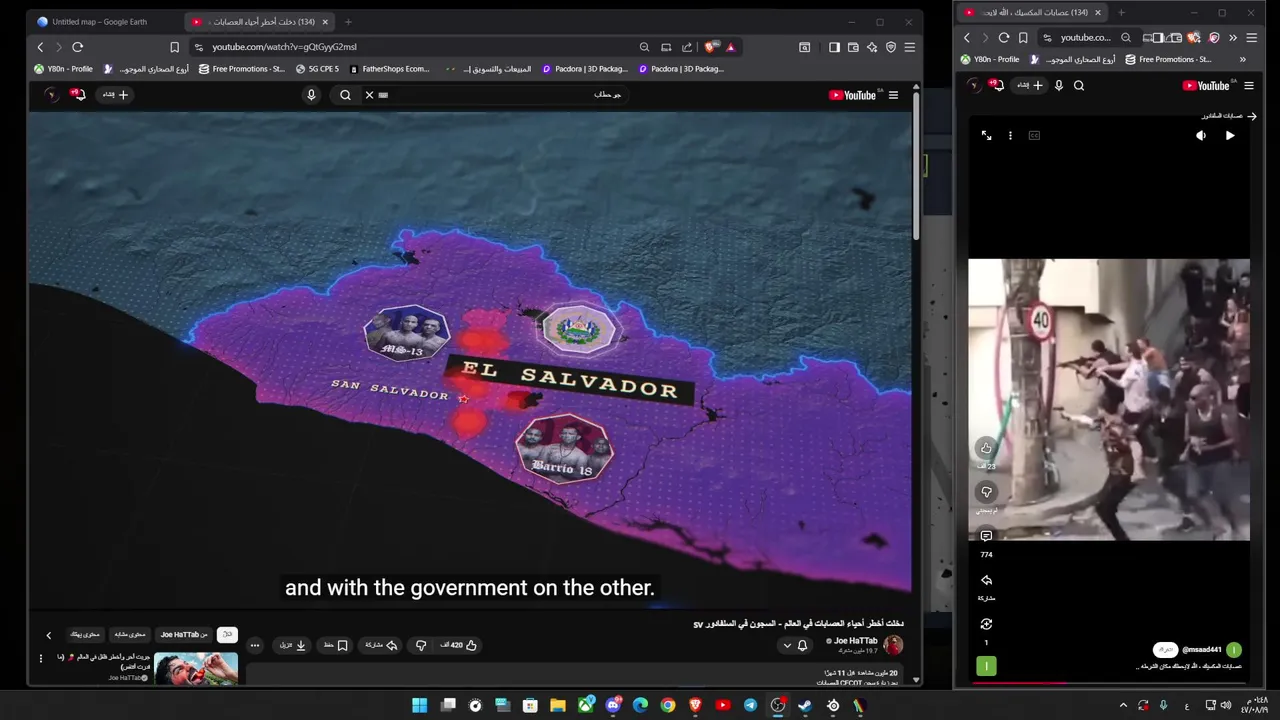Share the El Salvador video
This screenshot has height=720, width=1280.
[381, 645]
